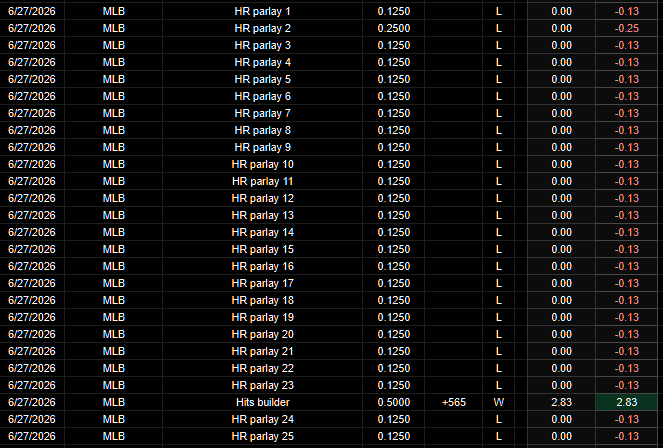
Task: Select the date in HR parlay 25 row
Action: pos(32,436)
